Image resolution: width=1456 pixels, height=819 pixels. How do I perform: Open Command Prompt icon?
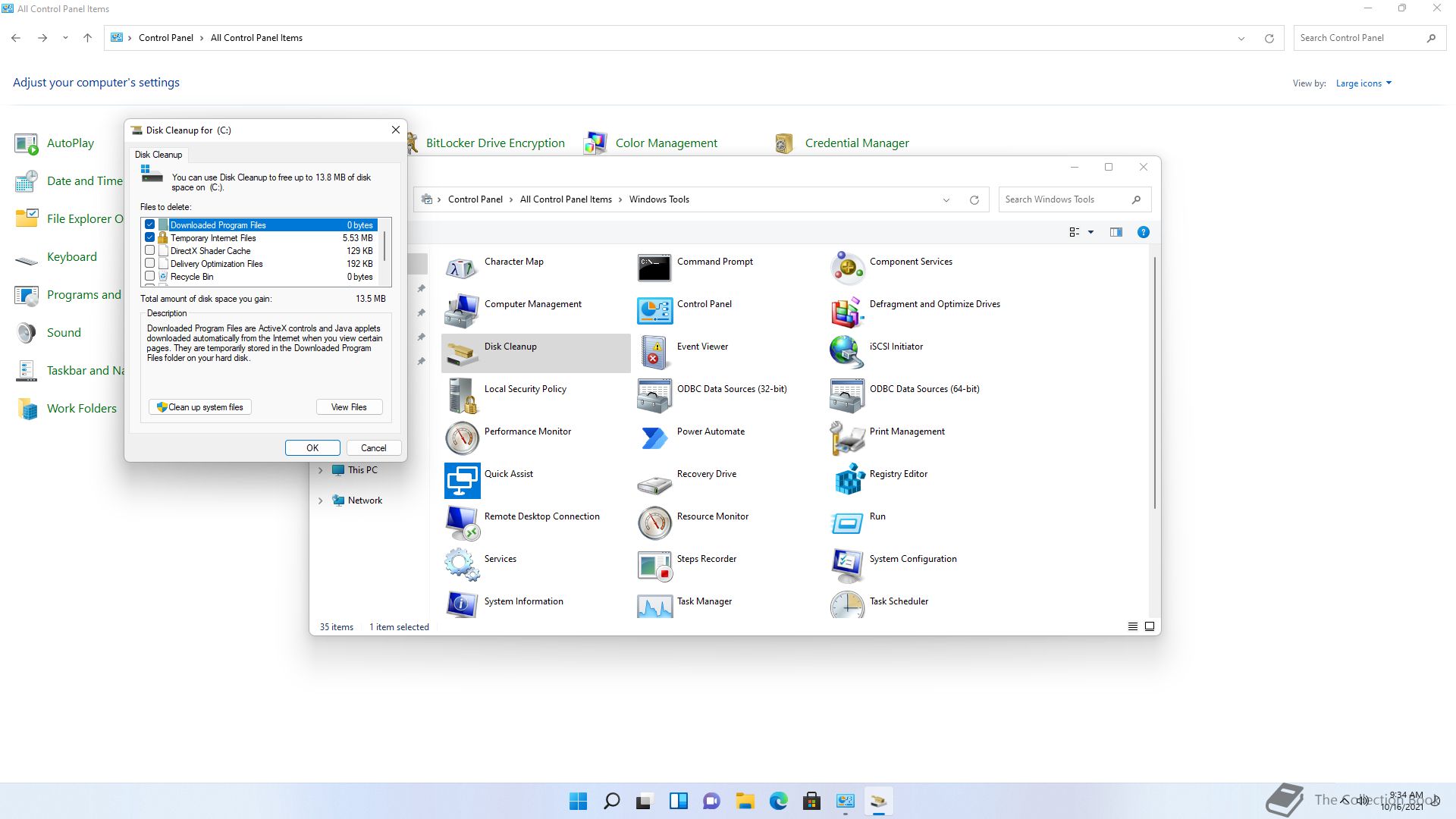click(x=654, y=268)
